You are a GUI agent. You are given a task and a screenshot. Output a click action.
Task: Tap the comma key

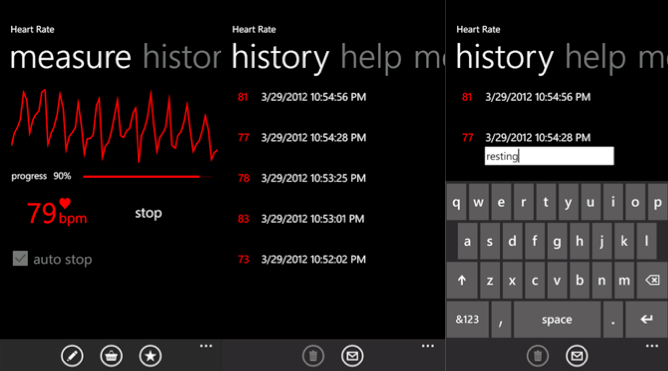tap(501, 319)
